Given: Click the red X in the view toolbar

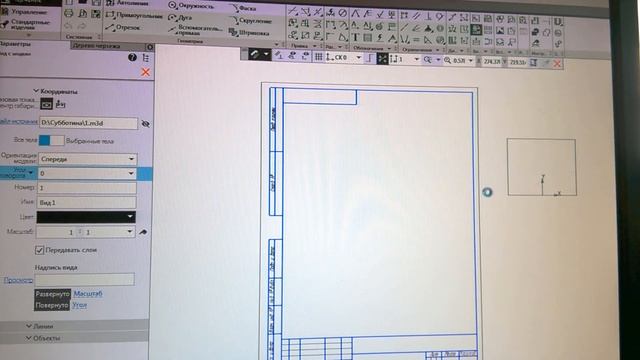Looking at the screenshot, I should [557, 63].
